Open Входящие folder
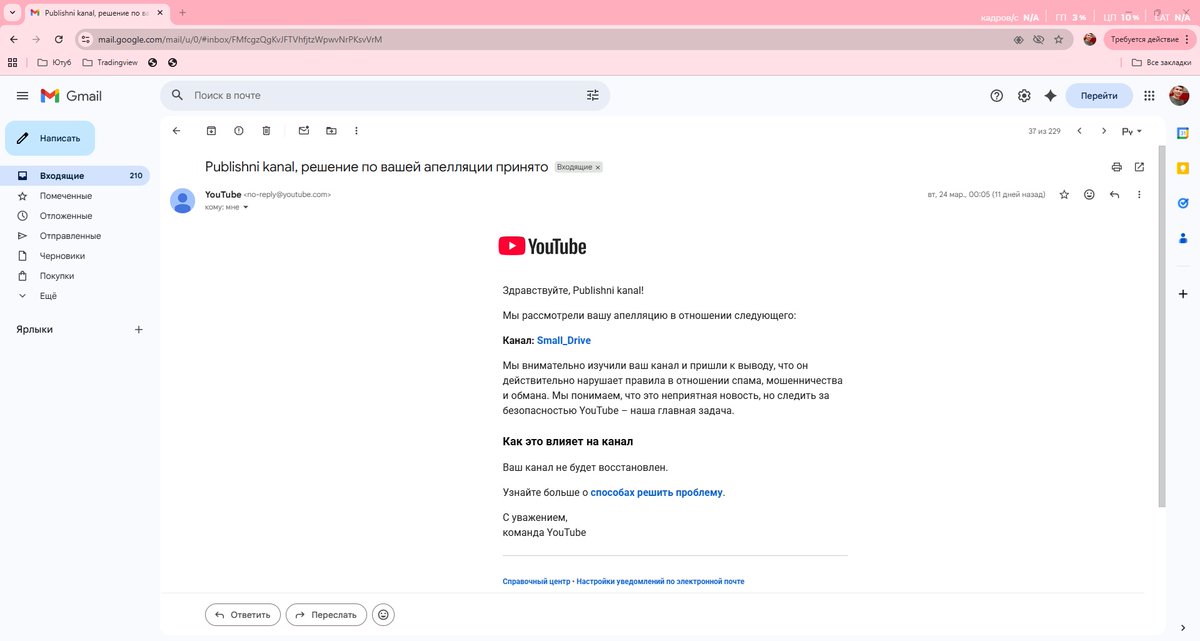1200x641 pixels. pos(75,176)
